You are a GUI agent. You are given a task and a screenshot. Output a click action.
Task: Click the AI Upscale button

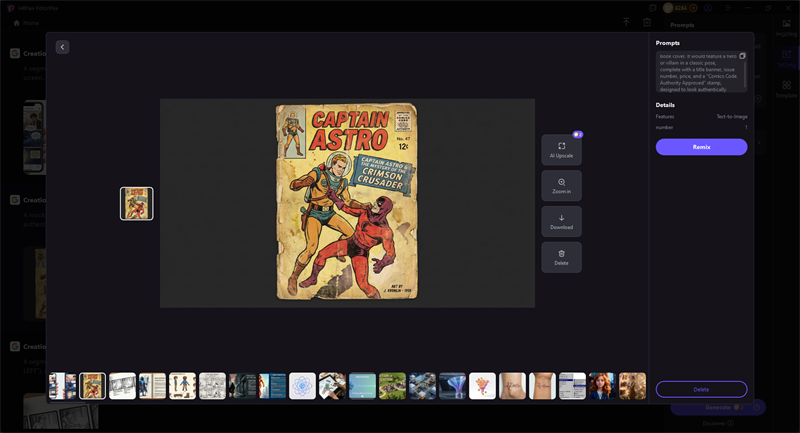[561, 150]
